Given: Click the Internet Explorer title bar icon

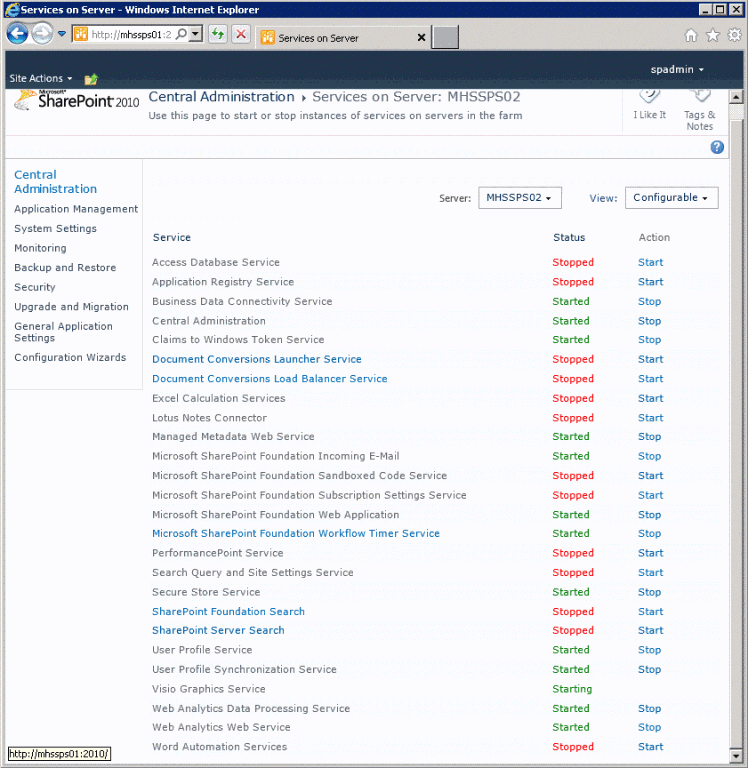Looking at the screenshot, I should (12, 10).
